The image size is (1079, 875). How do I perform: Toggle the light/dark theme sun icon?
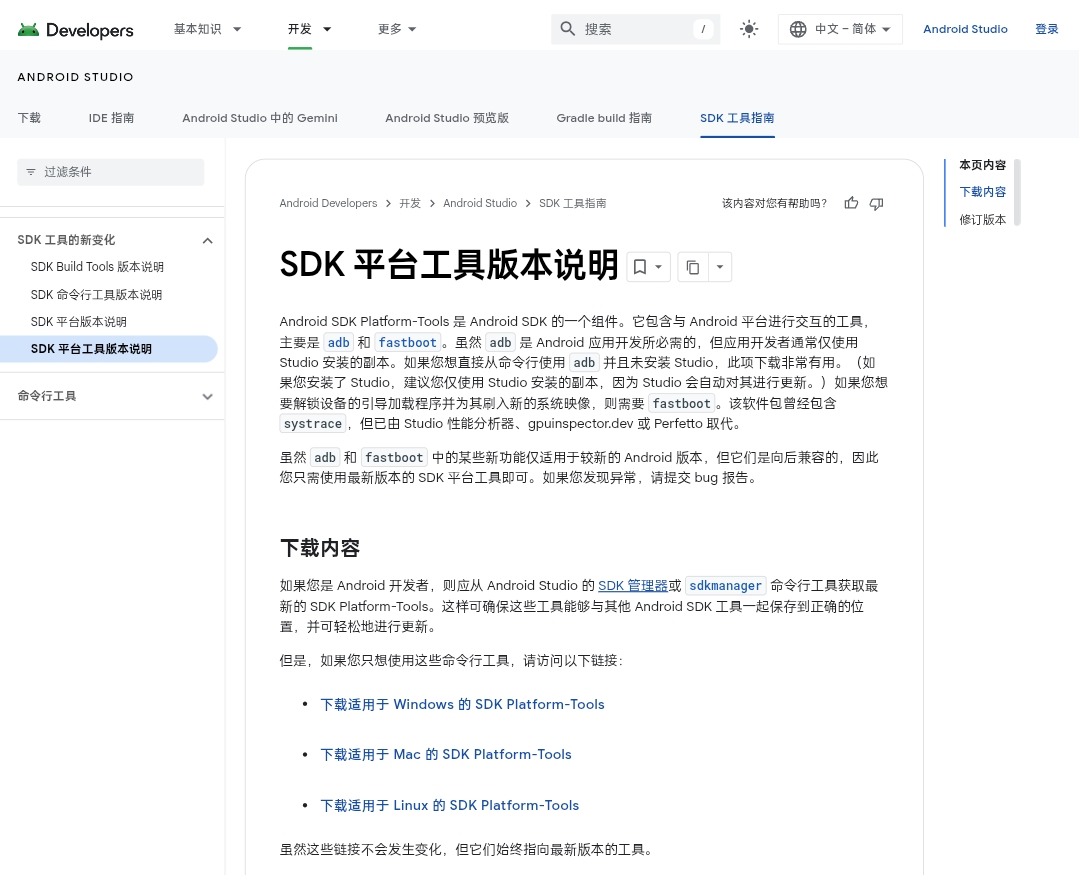point(748,29)
